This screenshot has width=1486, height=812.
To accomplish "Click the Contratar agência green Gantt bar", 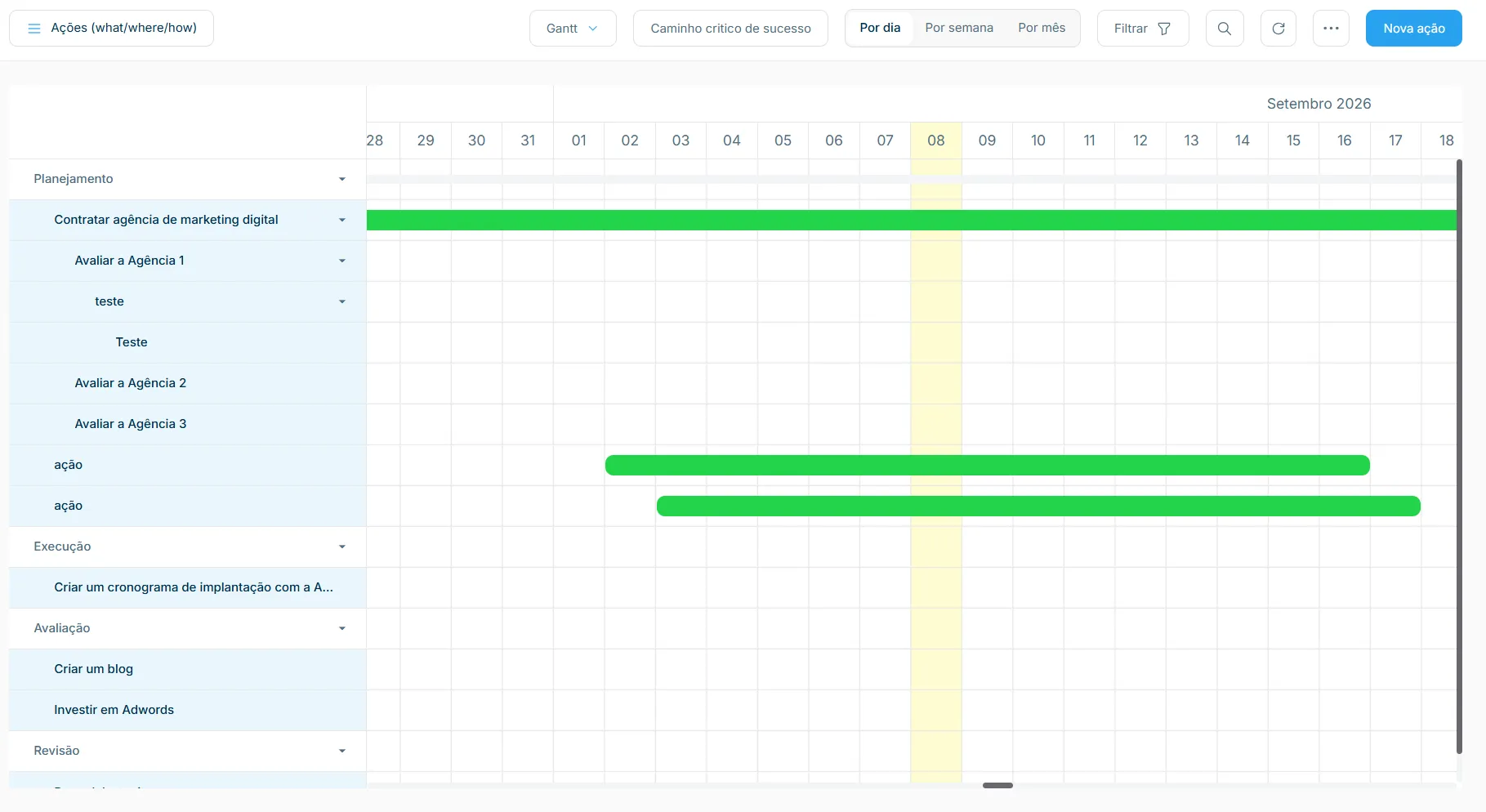I will tap(912, 220).
